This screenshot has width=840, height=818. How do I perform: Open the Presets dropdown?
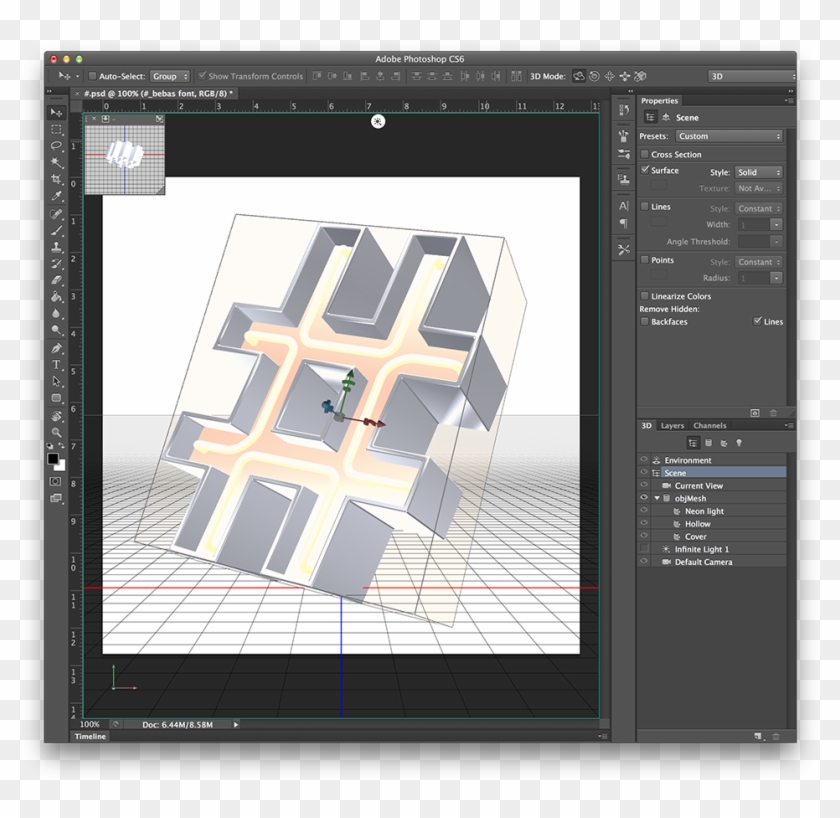tap(729, 135)
